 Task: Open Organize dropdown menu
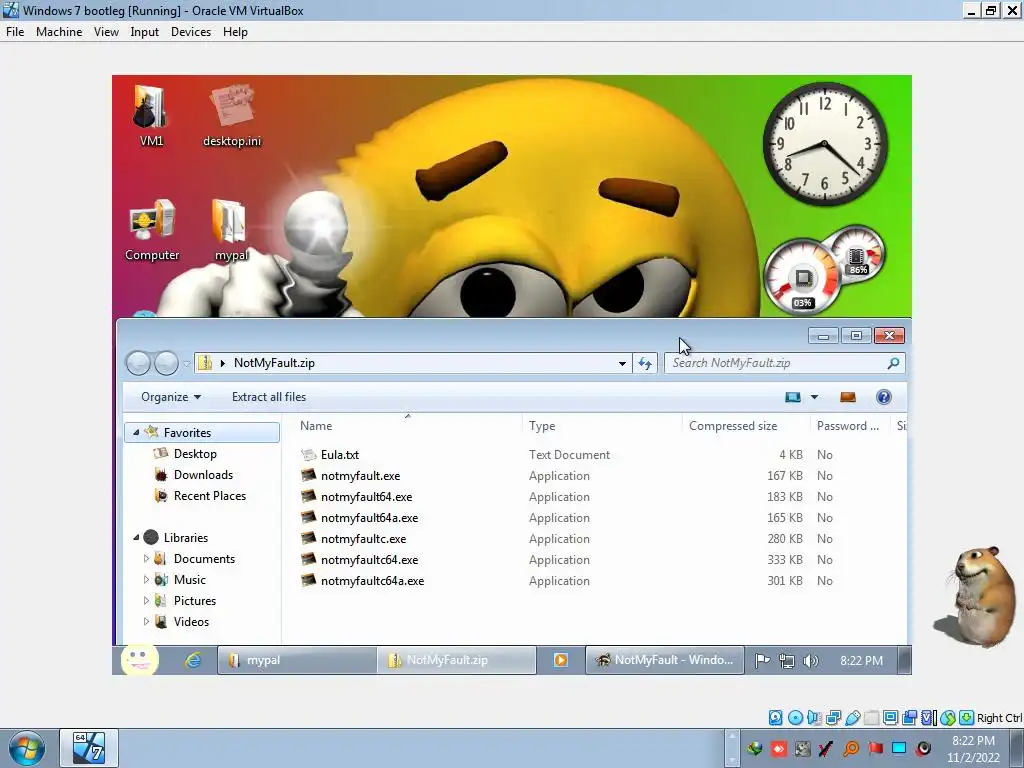(x=171, y=397)
